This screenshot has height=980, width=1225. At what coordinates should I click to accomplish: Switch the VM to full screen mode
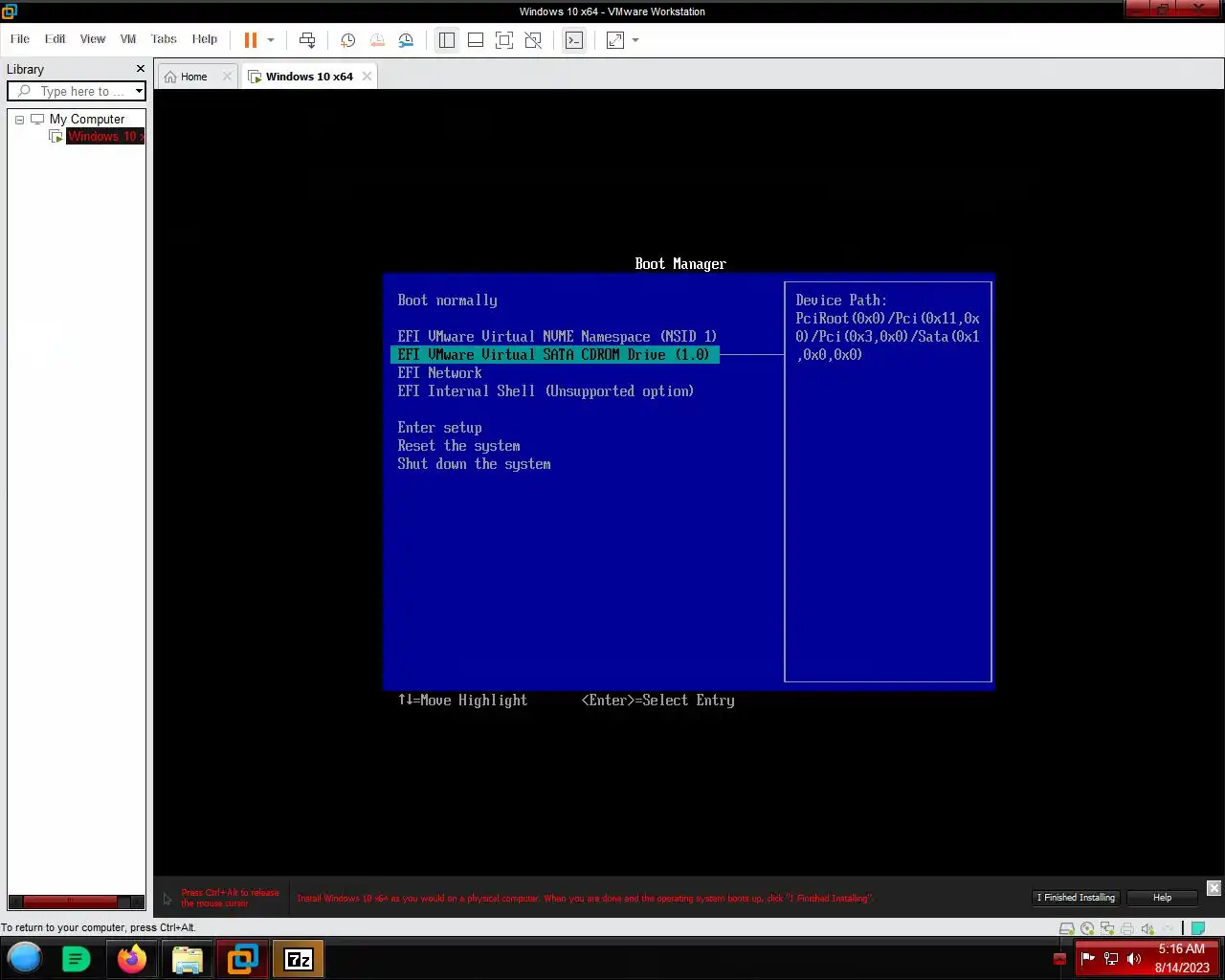[504, 40]
